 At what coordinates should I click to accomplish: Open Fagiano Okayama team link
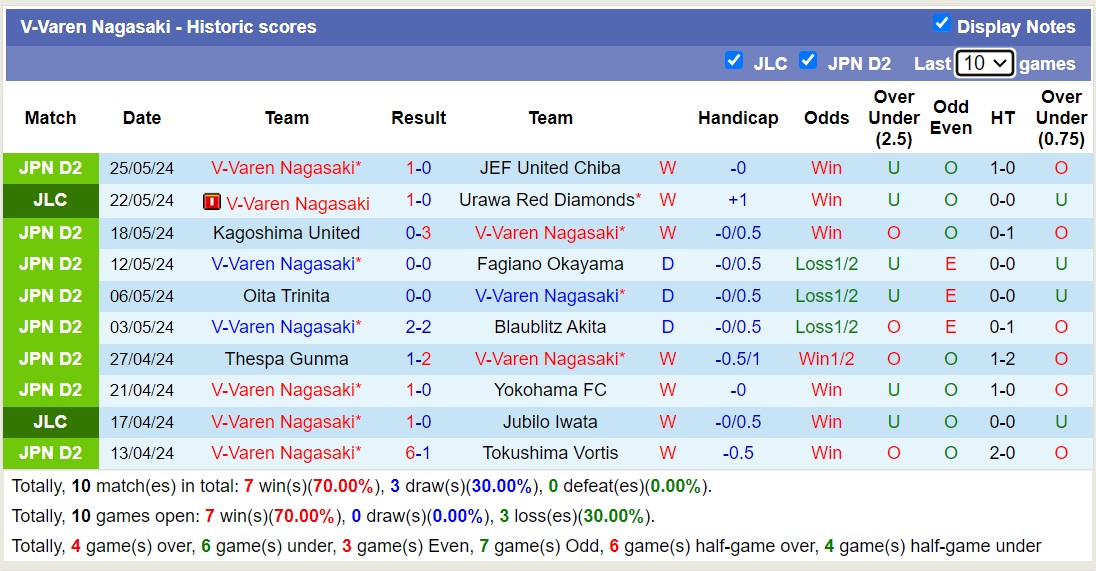pyautogui.click(x=550, y=265)
